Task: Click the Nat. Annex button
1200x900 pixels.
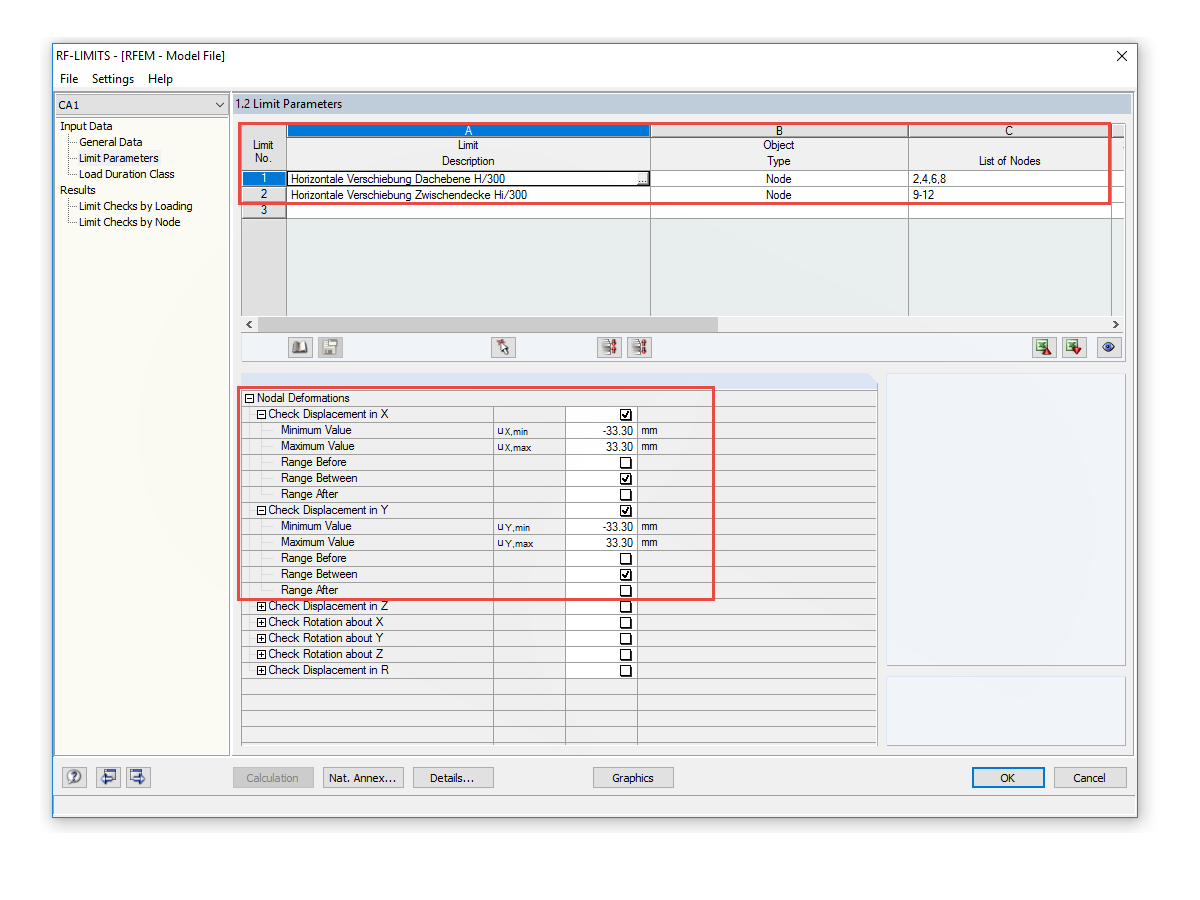Action: click(x=363, y=777)
